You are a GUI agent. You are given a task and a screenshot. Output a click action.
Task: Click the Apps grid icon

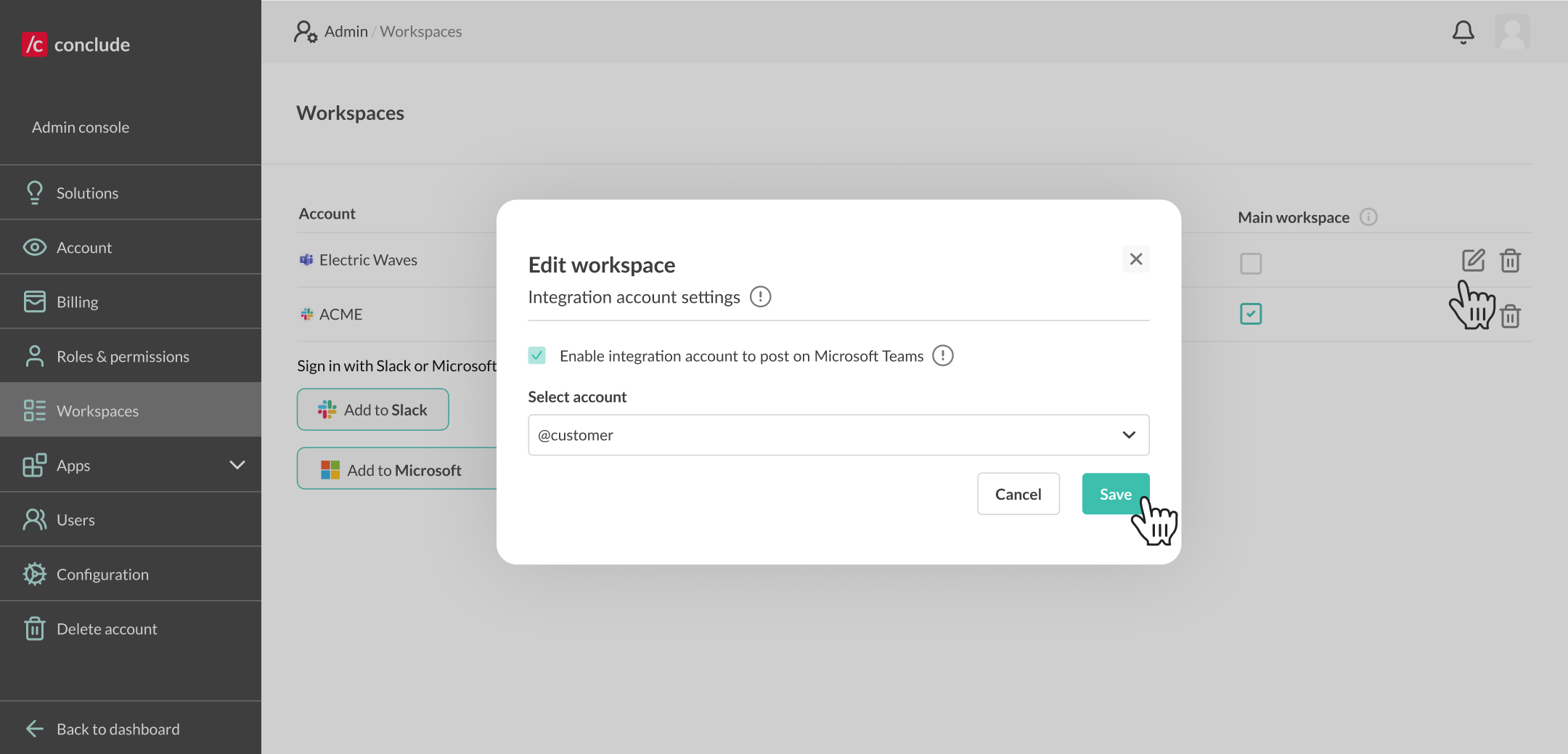pos(34,465)
